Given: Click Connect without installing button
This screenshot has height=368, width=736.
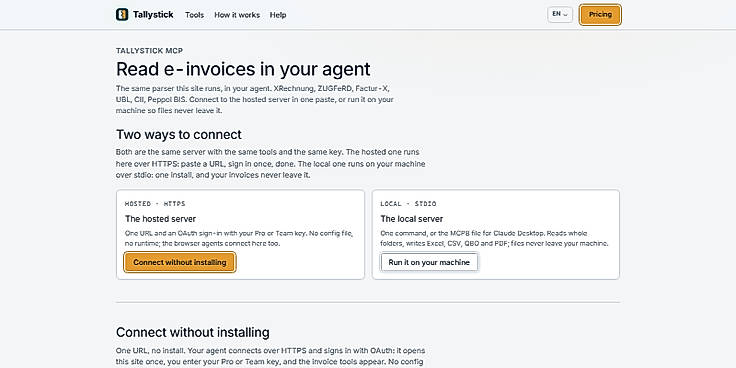Looking at the screenshot, I should coord(180,262).
